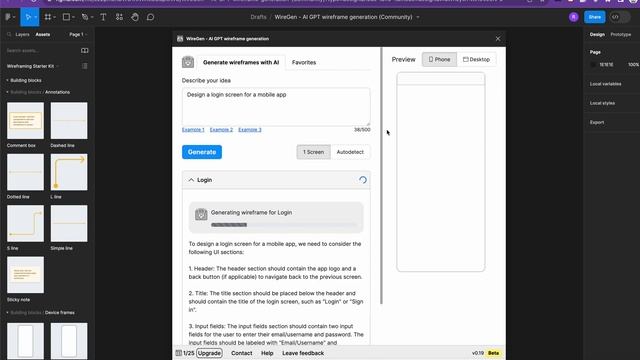Select the L line component thumbnail
Screen dimensions: 640x360
click(x=69, y=172)
